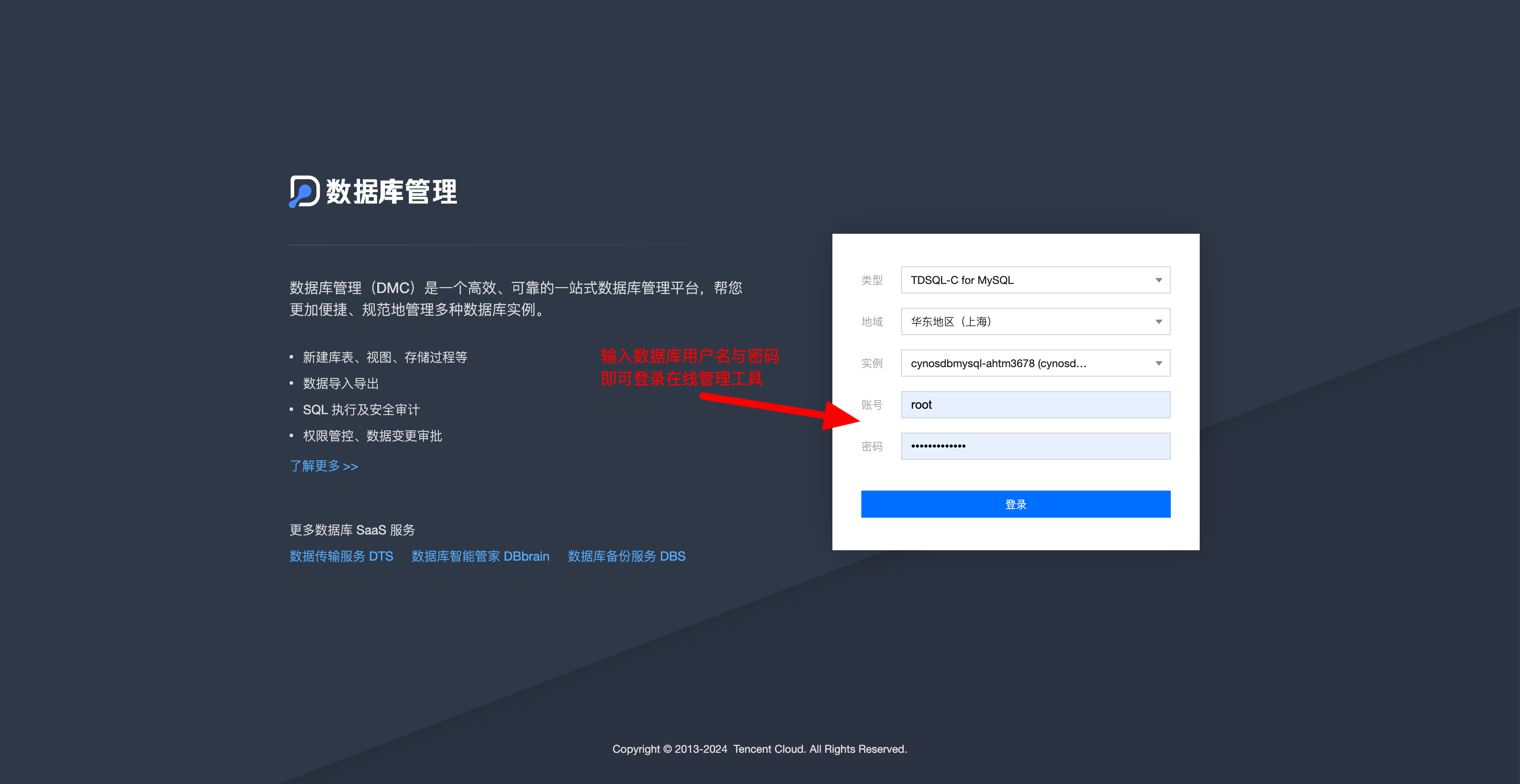Click the arrow on the 地域 selector
This screenshot has height=784, width=1520.
click(1158, 321)
